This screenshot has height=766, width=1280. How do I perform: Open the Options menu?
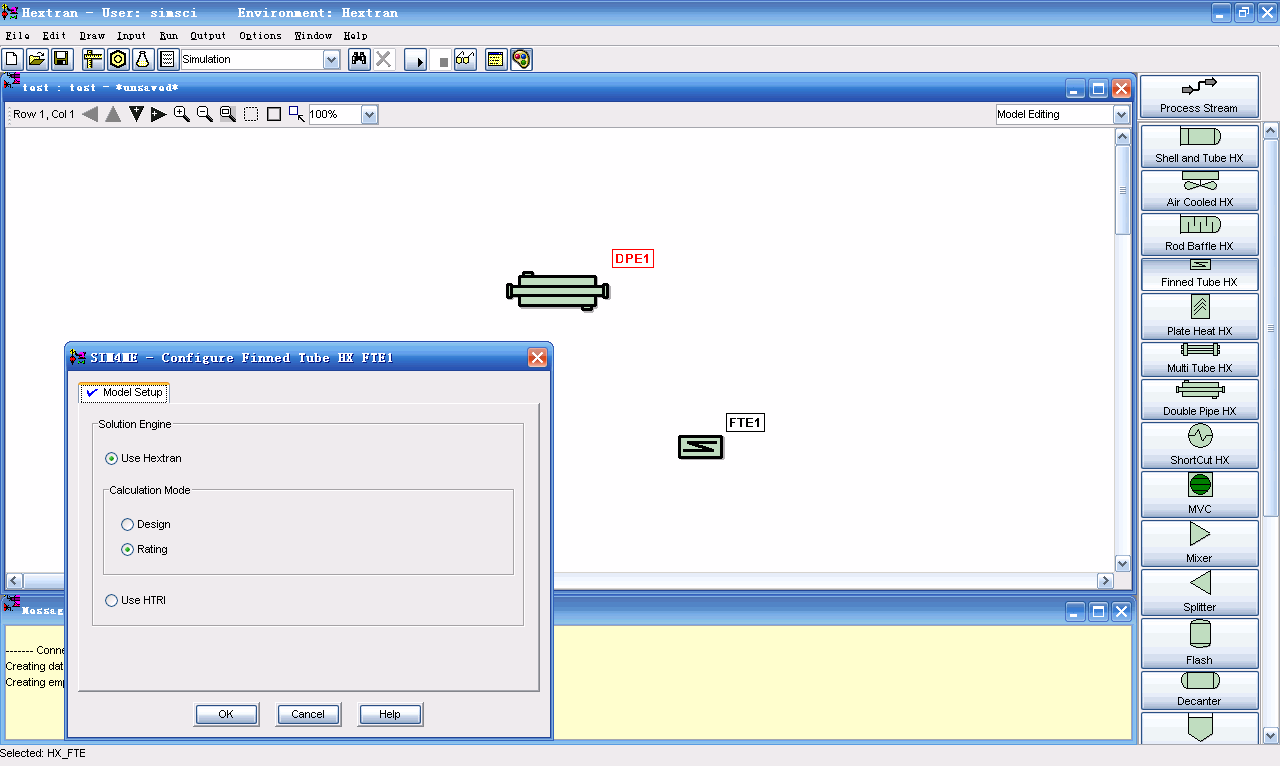[260, 36]
